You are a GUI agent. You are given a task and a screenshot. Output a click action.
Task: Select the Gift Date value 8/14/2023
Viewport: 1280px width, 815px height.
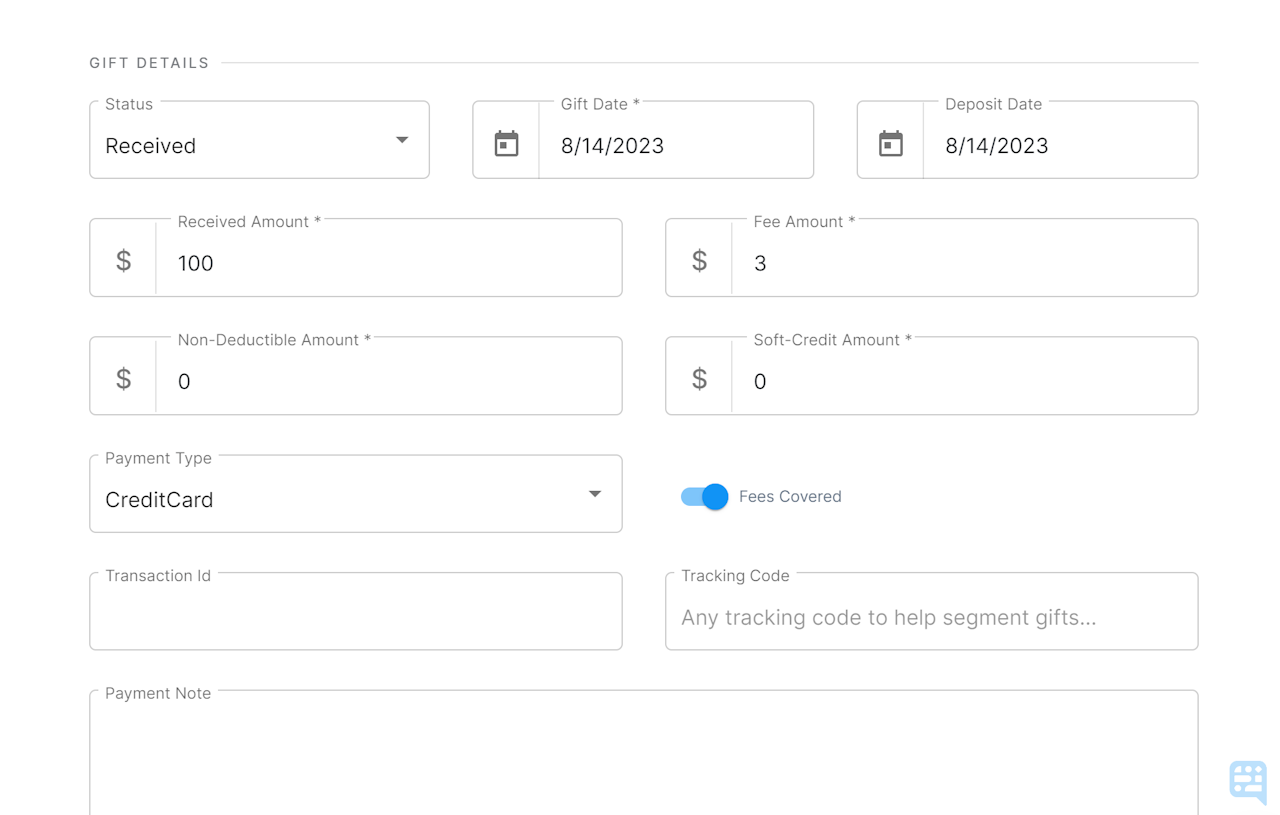tap(613, 145)
